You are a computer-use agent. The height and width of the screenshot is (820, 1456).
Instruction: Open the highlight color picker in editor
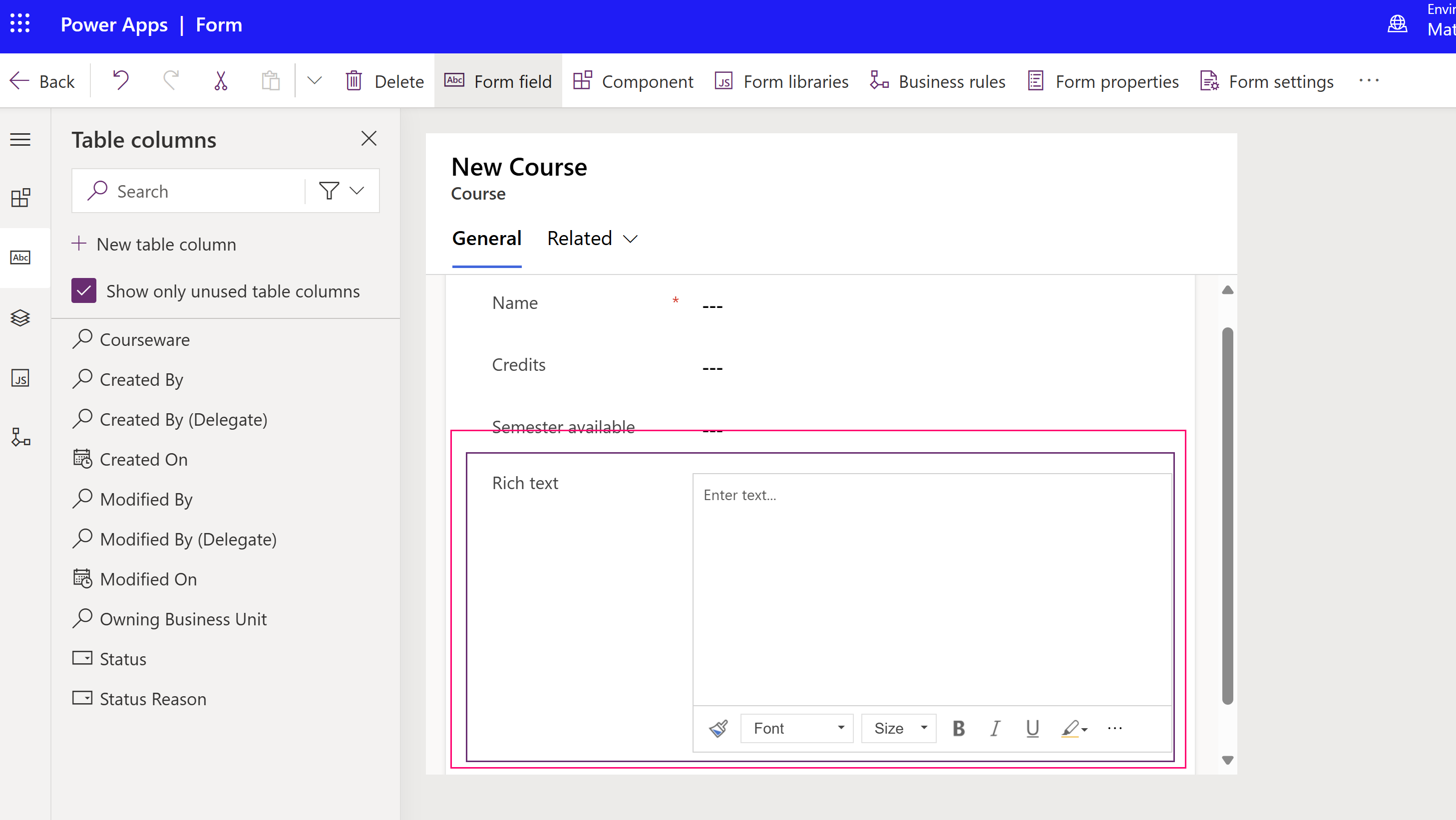1075,728
